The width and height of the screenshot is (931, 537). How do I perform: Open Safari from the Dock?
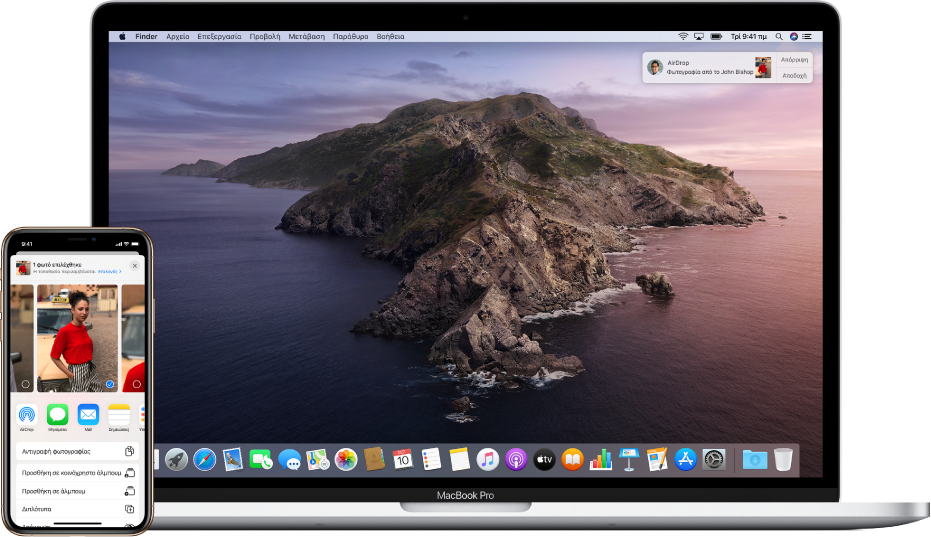tap(205, 459)
